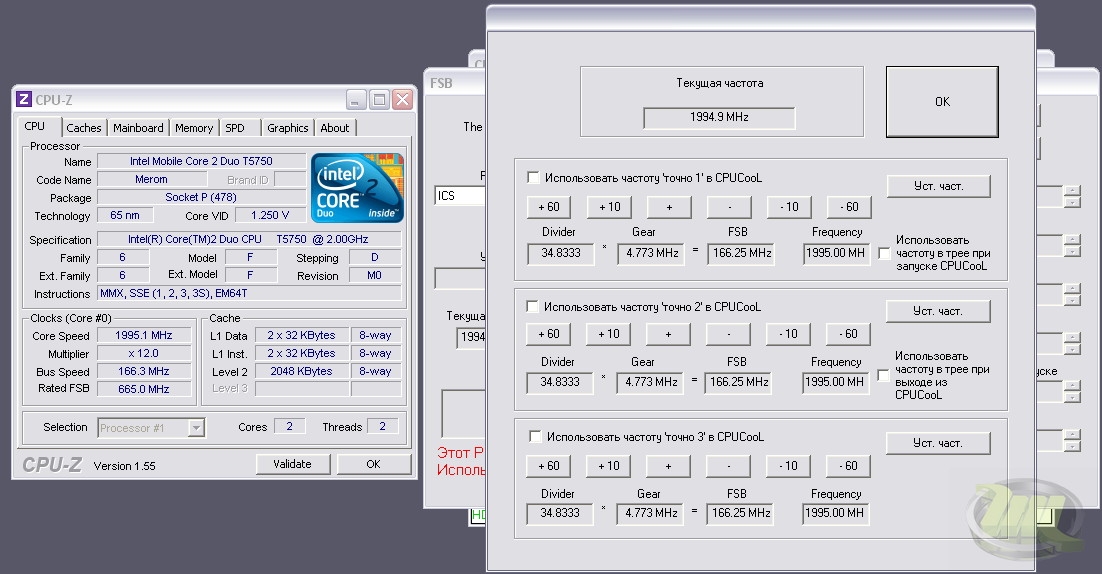Image resolution: width=1102 pixels, height=574 pixels.
Task: Toggle tray frequency at CPUCooL startup checkbox
Action: pos(885,254)
